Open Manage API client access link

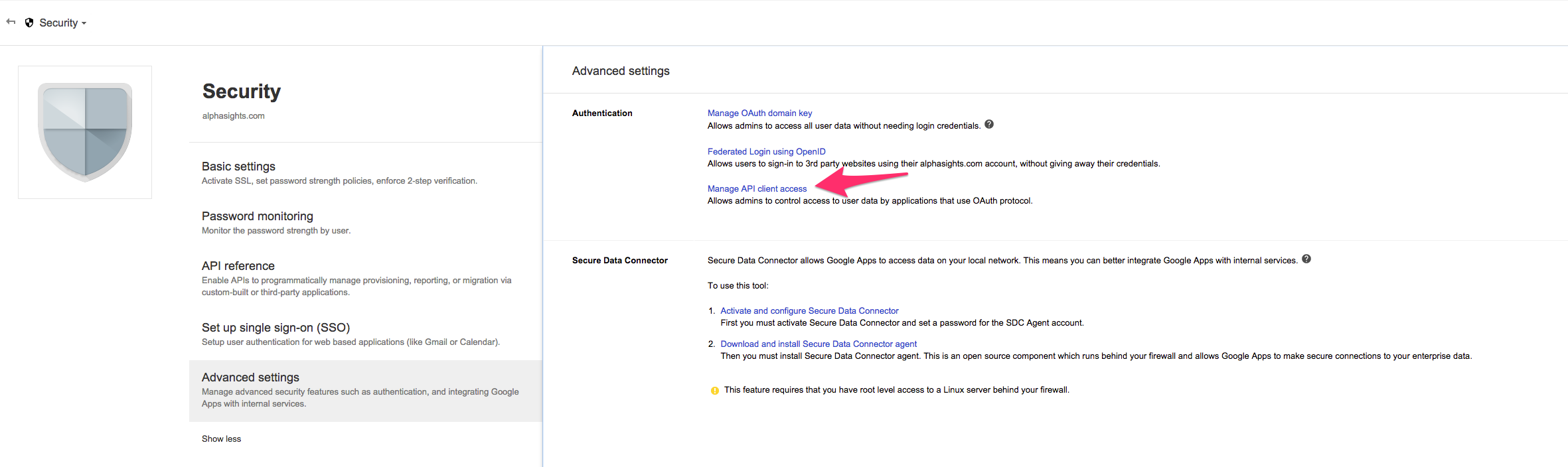coord(757,189)
